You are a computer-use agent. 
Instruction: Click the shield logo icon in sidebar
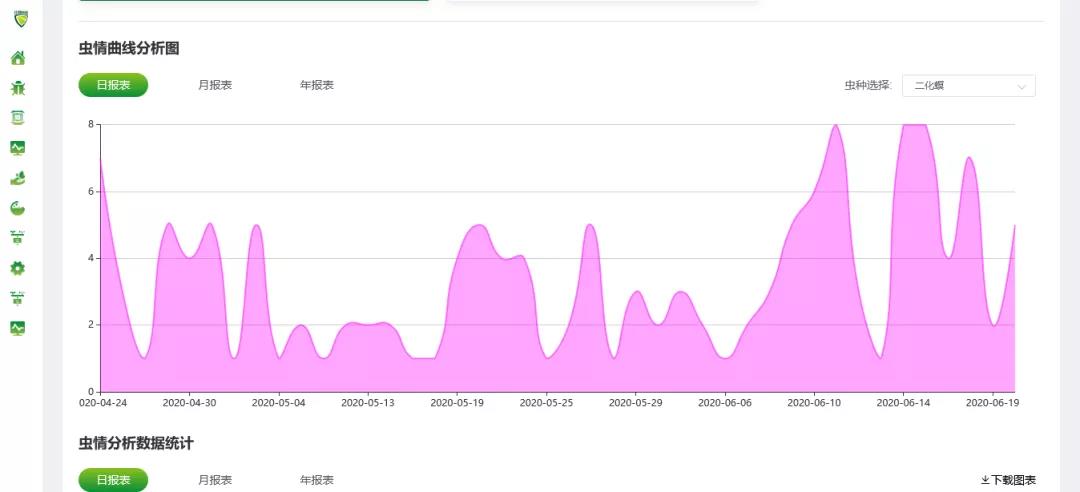coord(21,19)
